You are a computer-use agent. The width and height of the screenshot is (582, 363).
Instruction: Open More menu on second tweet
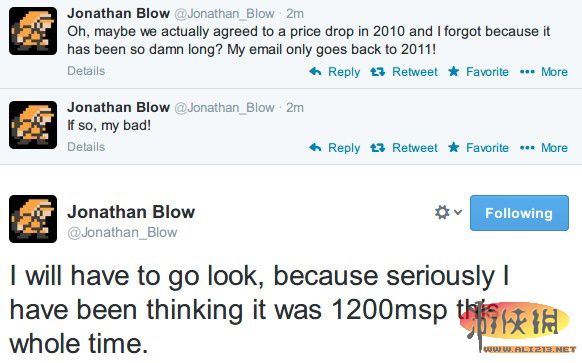[x=544, y=148]
